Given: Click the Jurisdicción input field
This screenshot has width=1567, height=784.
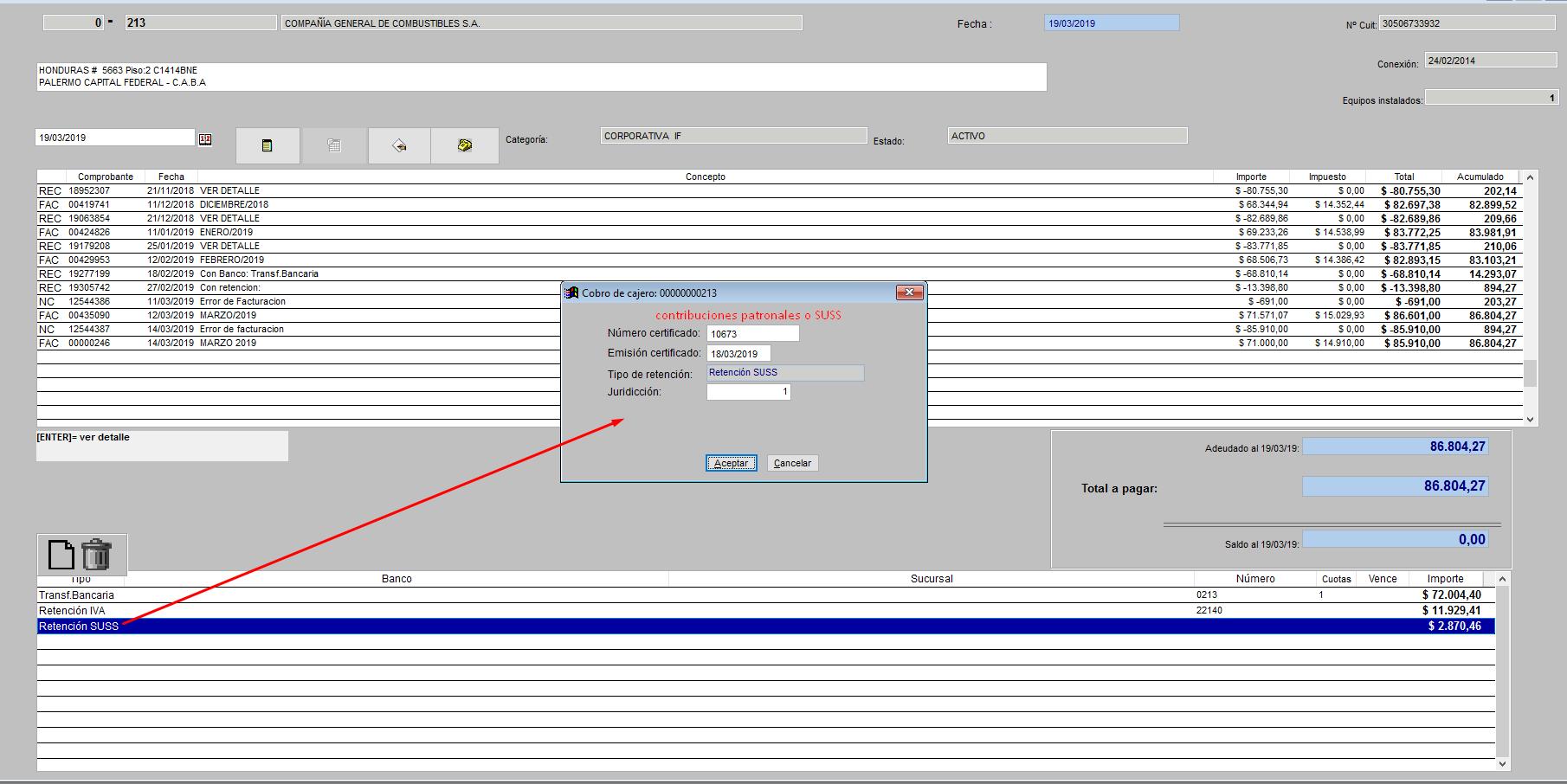Looking at the screenshot, I should click(x=747, y=392).
